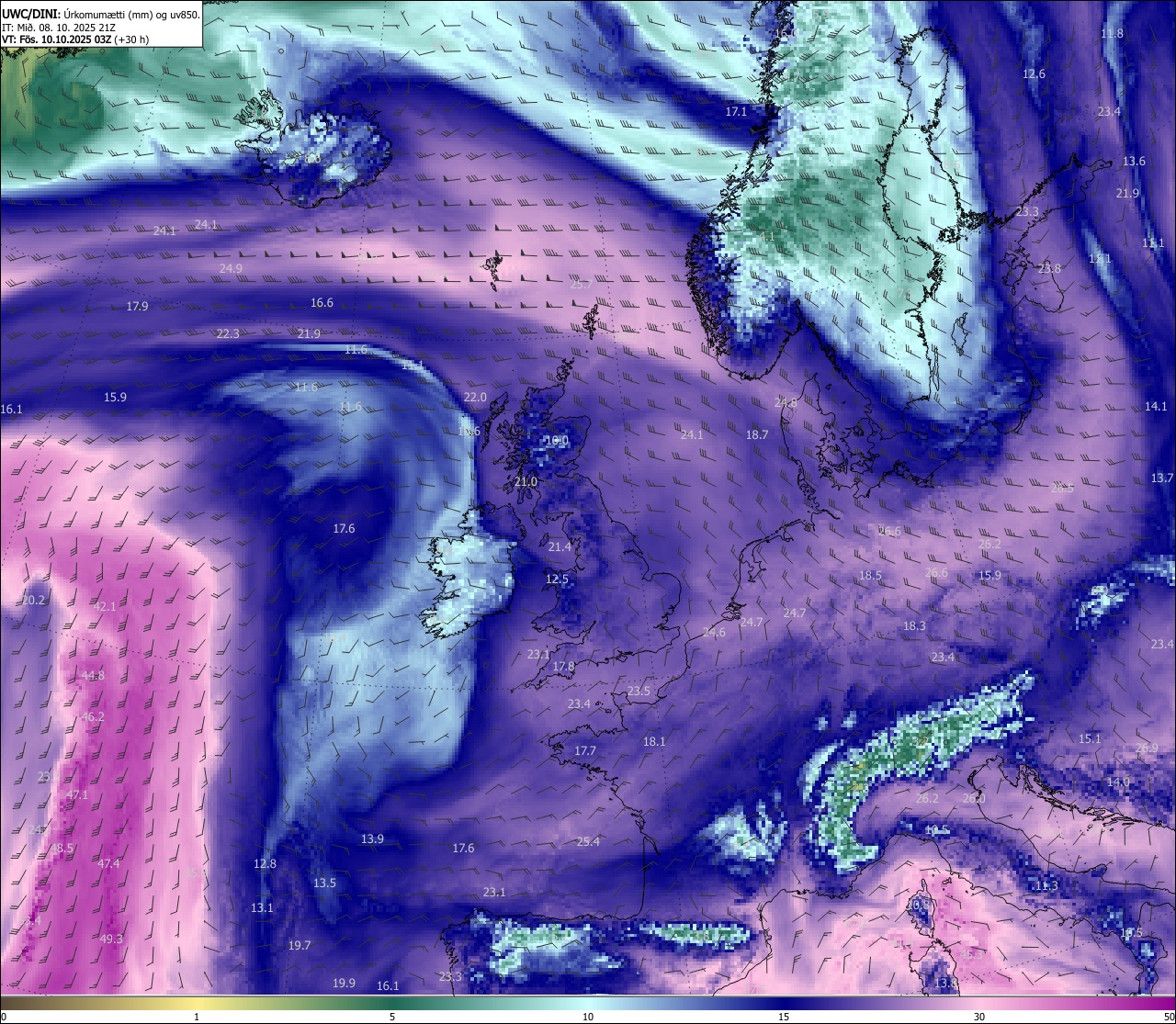Select the 12.8 value label

click(265, 864)
